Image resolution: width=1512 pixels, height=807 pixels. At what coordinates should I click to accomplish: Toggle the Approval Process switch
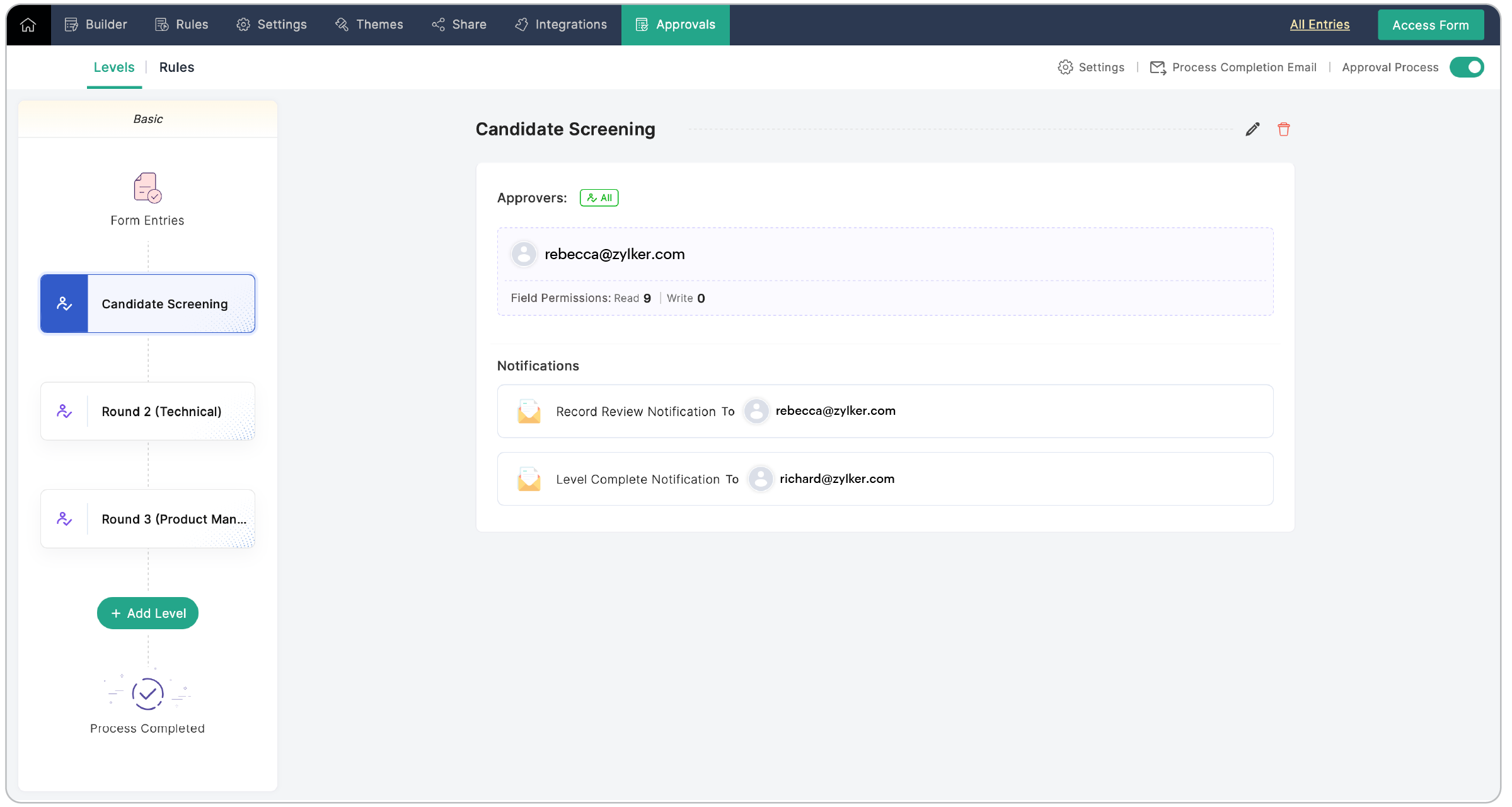click(x=1466, y=67)
